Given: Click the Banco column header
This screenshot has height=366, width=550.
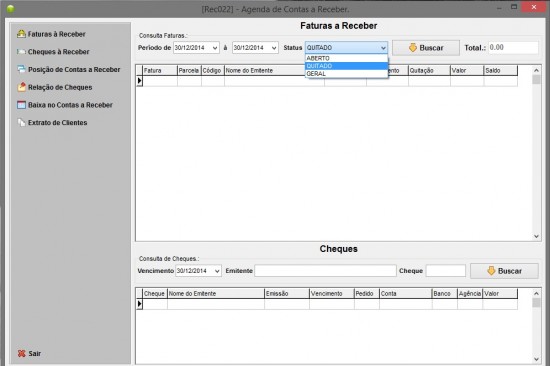Looking at the screenshot, I should click(x=444, y=294).
